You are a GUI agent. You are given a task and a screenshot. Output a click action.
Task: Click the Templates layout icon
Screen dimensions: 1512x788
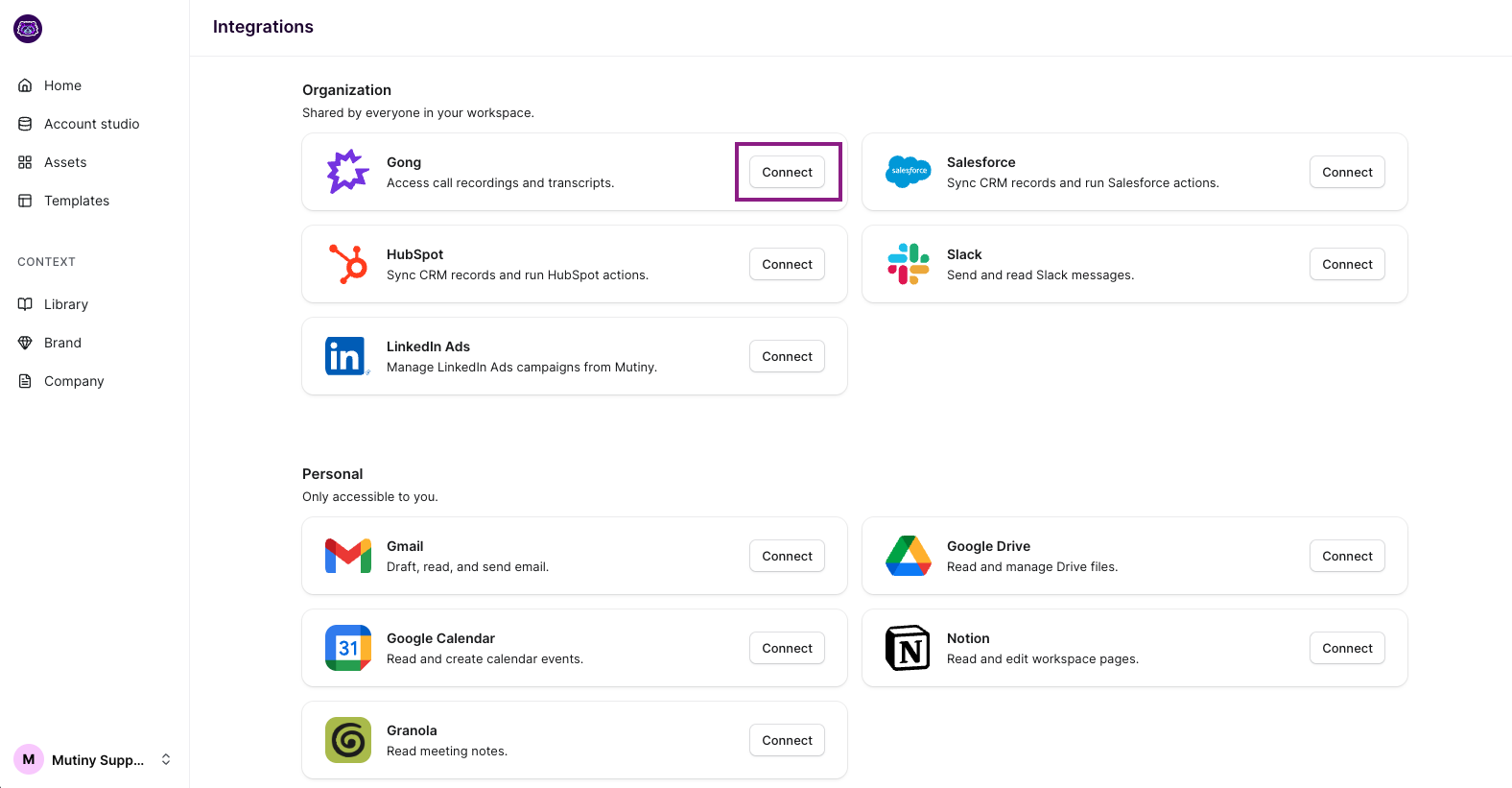point(25,201)
